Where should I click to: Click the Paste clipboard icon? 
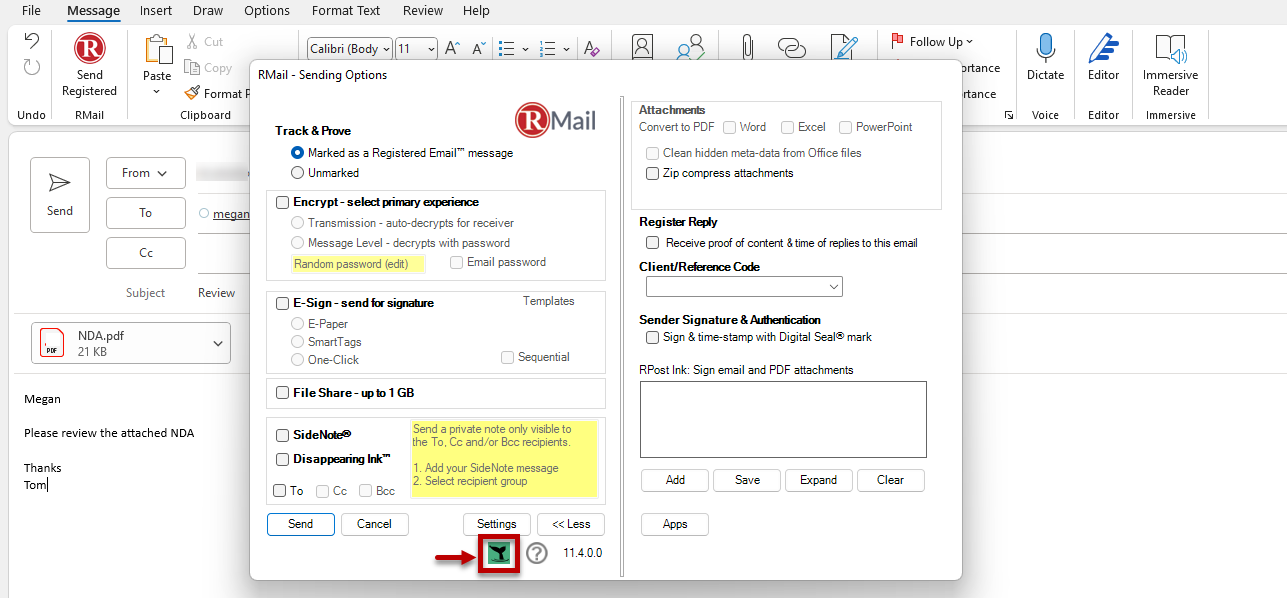point(157,49)
